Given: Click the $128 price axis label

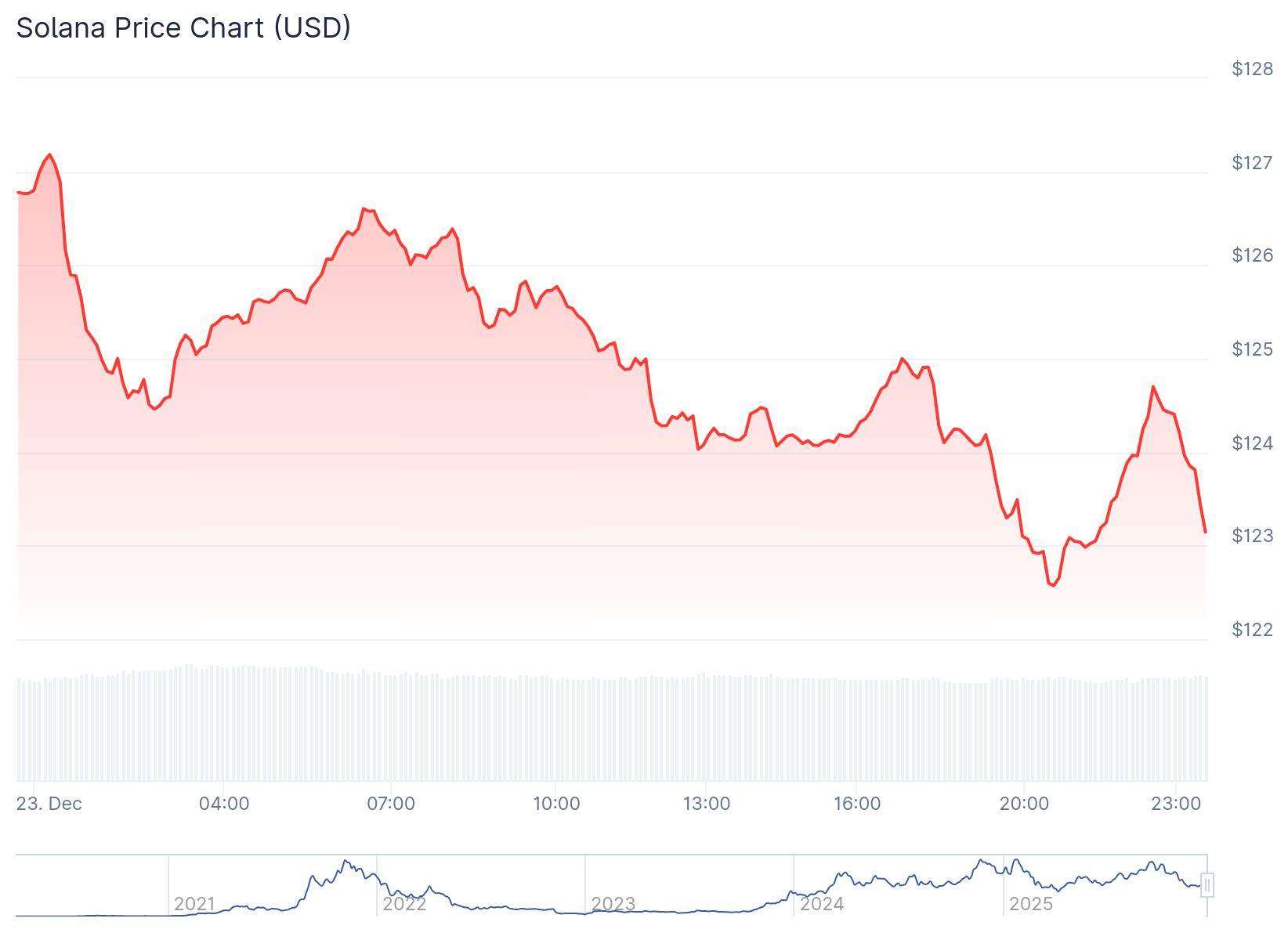Looking at the screenshot, I should (1252, 69).
